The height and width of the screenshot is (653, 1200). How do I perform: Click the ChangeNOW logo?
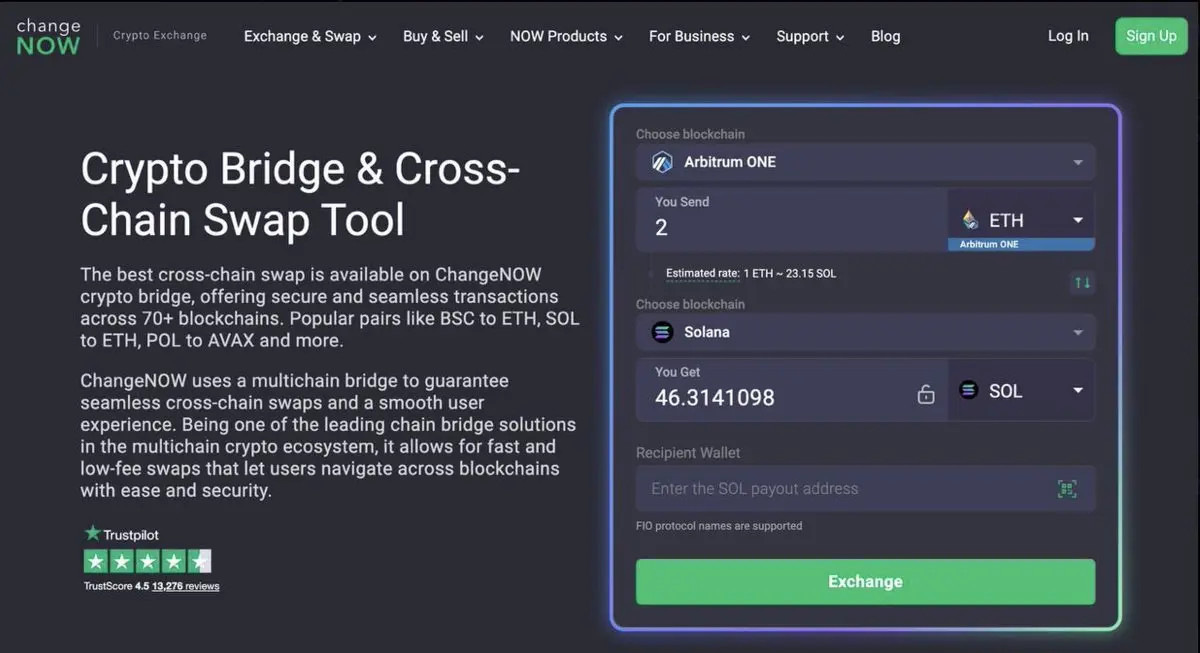48,36
